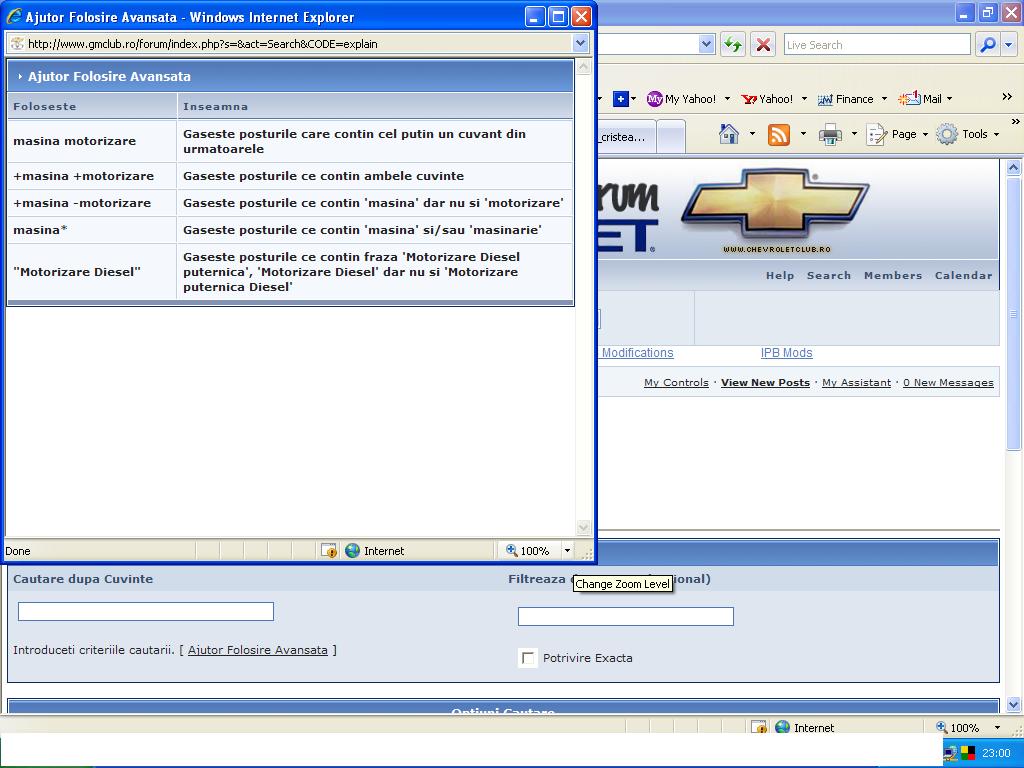Screen dimensions: 1024x768
Task: Click the View New Posts link
Action: pos(765,382)
